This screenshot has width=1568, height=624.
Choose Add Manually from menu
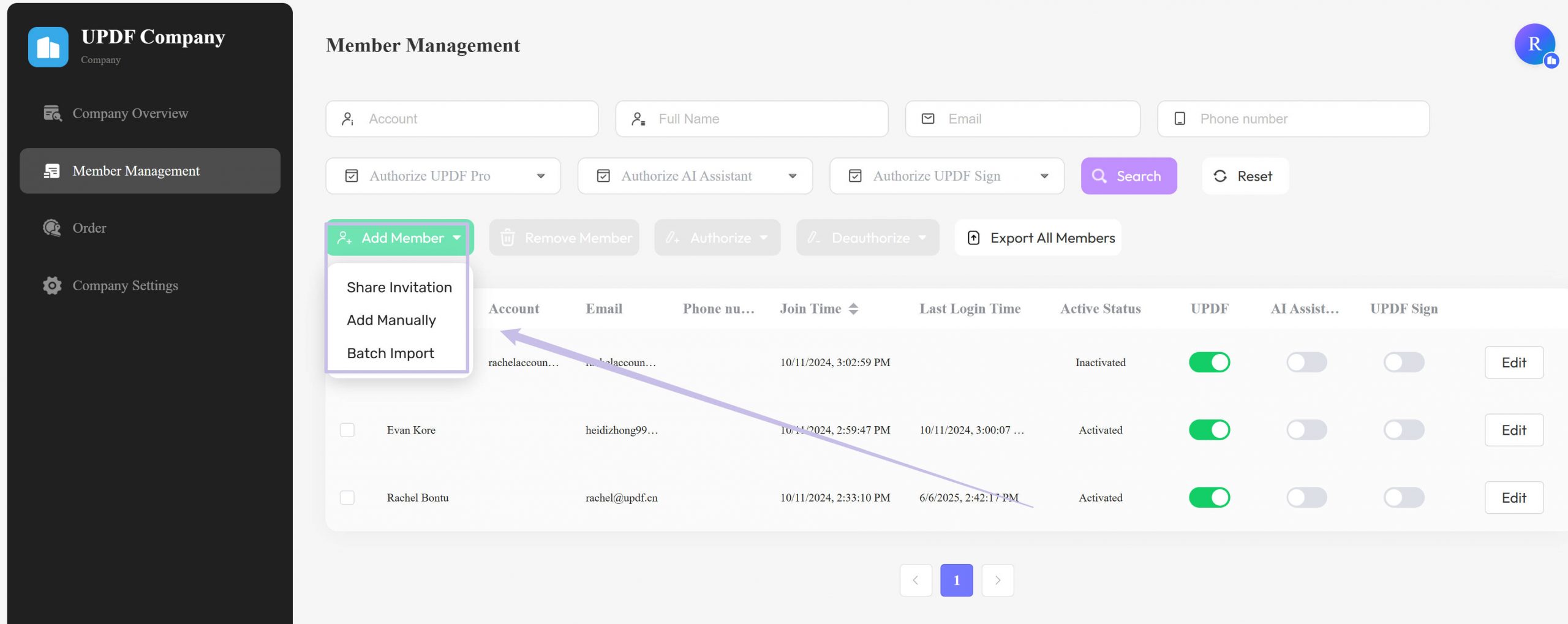(x=391, y=320)
